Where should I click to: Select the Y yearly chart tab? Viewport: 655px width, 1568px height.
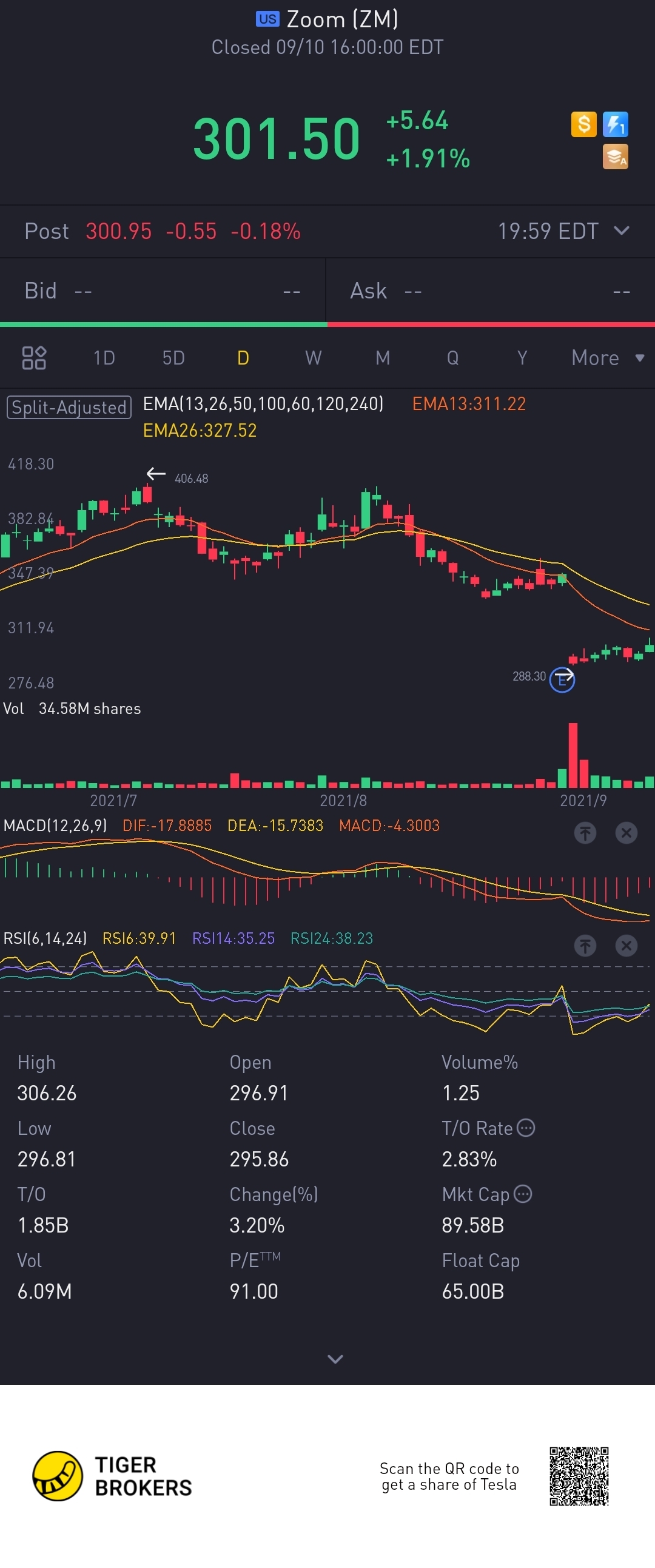click(x=522, y=358)
